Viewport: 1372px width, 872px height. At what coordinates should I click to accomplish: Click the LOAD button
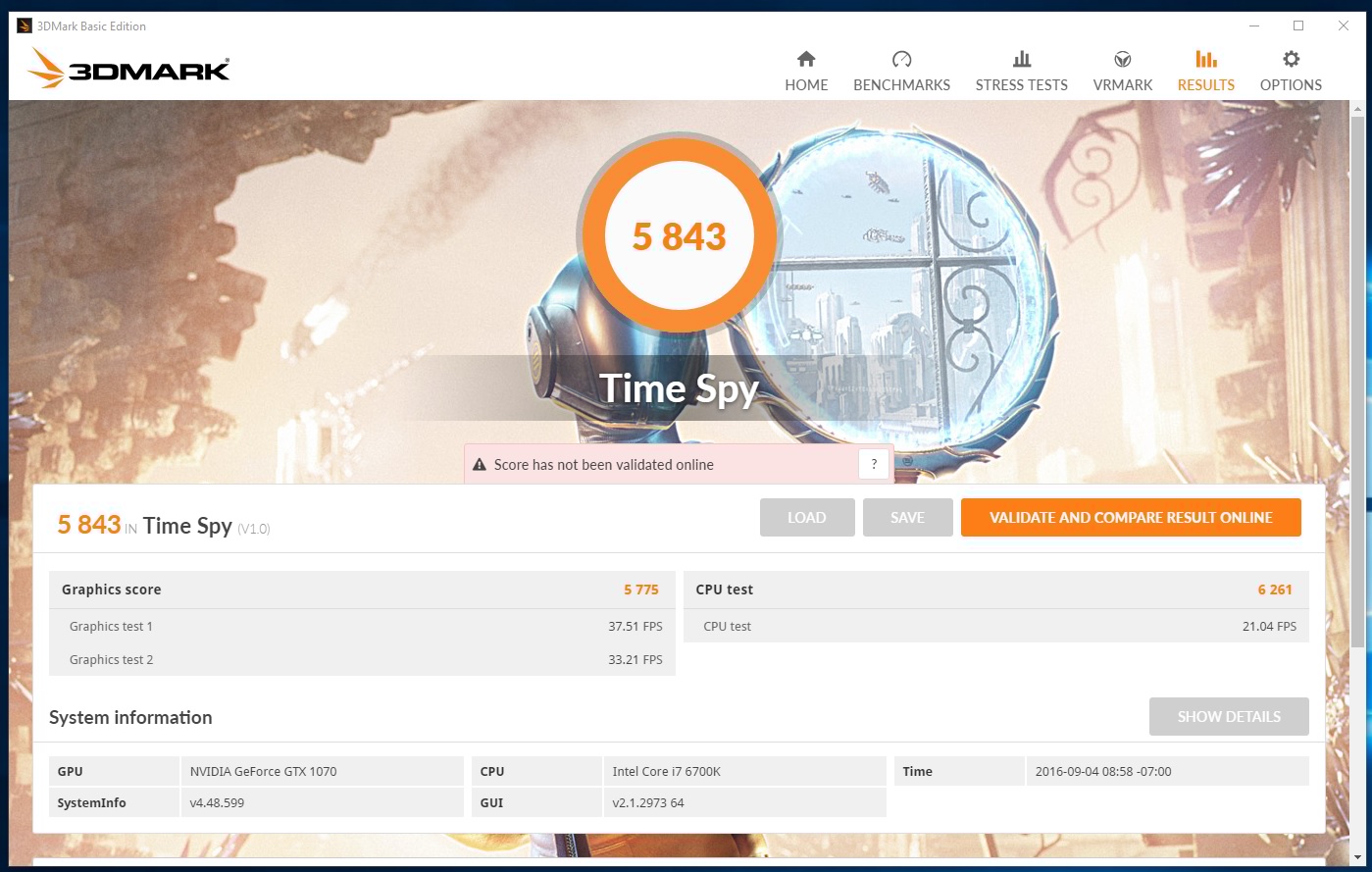[807, 518]
